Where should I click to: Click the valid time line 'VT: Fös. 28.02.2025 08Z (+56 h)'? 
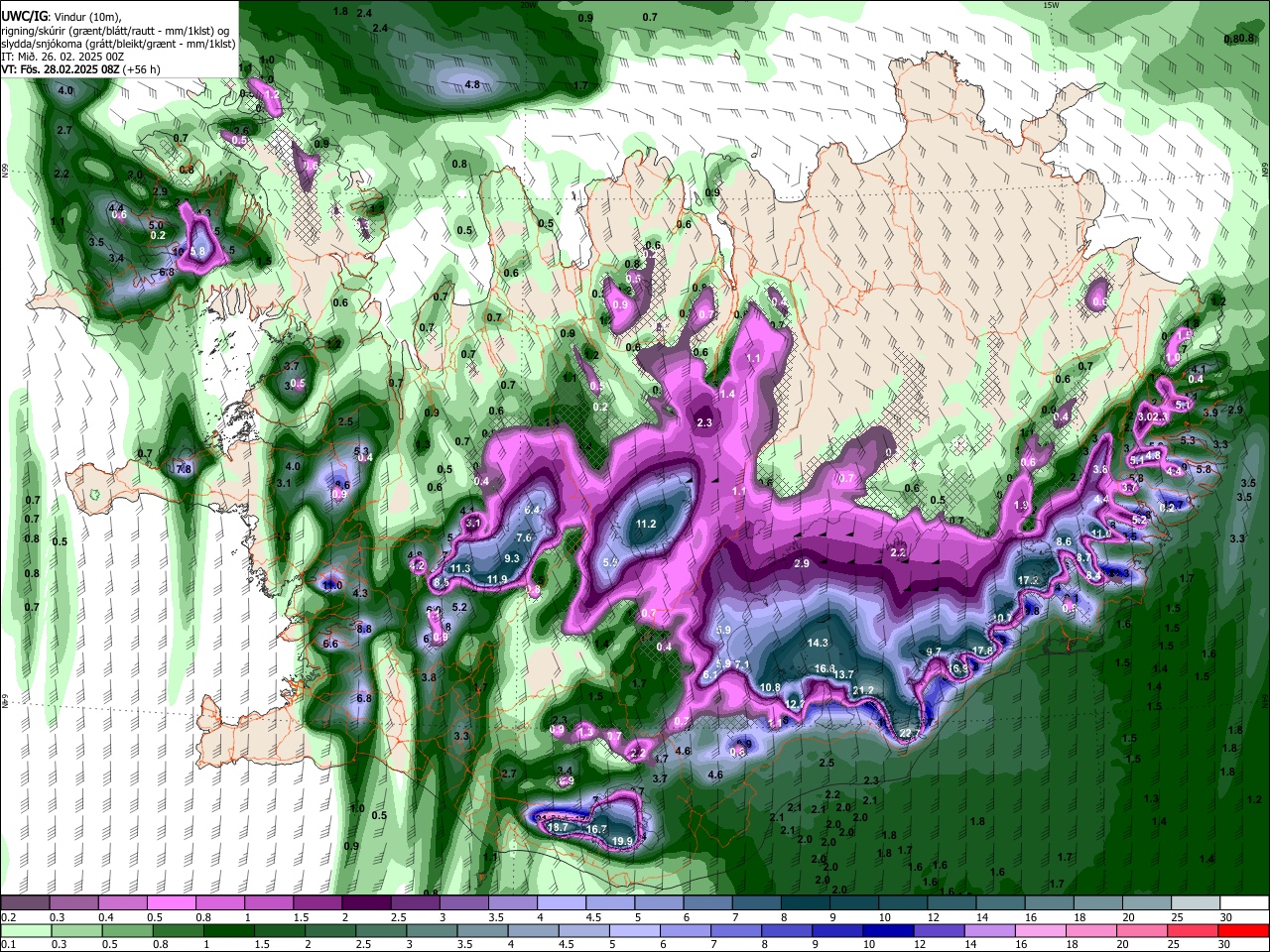point(81,70)
